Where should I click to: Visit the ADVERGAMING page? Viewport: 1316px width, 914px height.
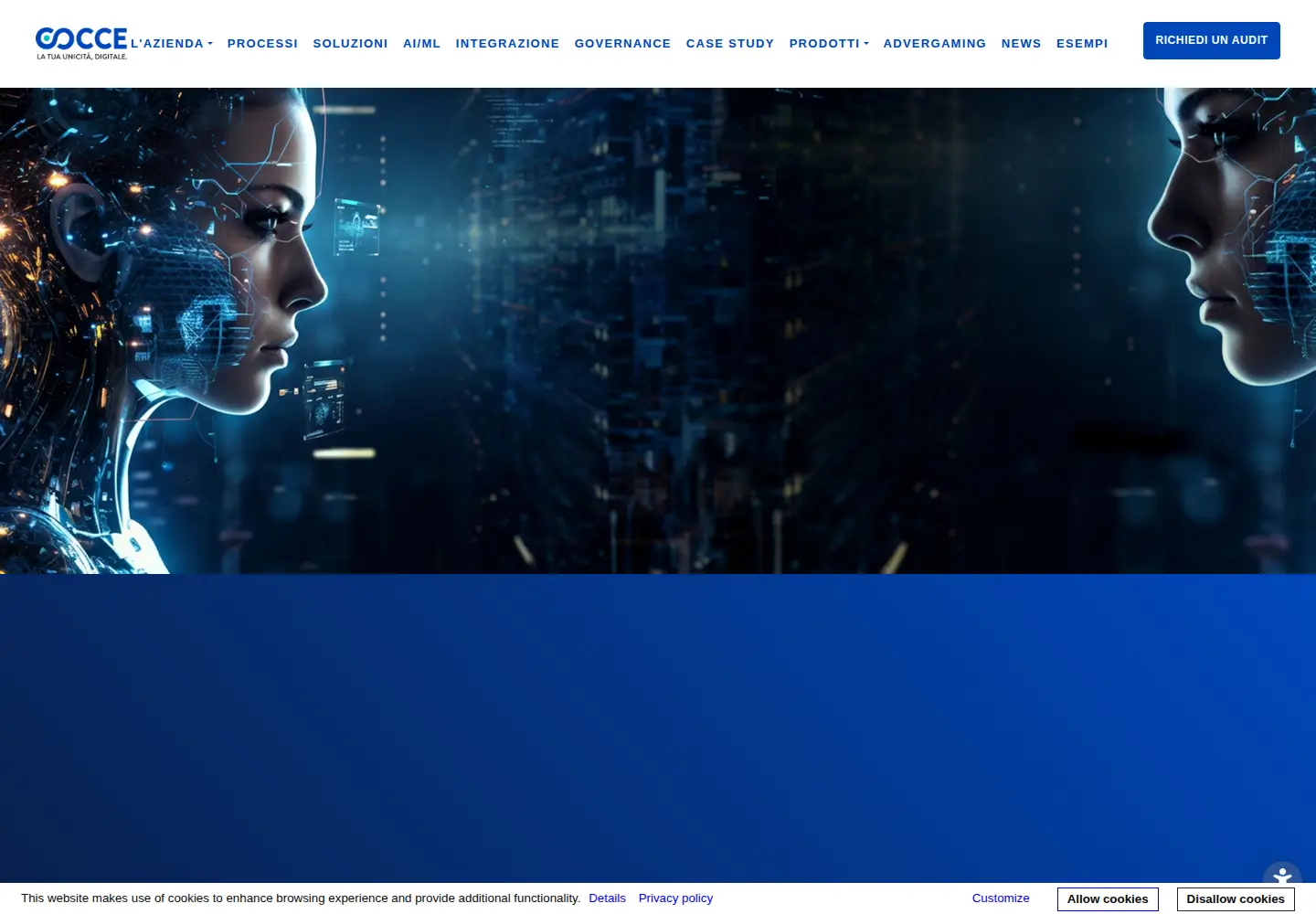coord(934,44)
